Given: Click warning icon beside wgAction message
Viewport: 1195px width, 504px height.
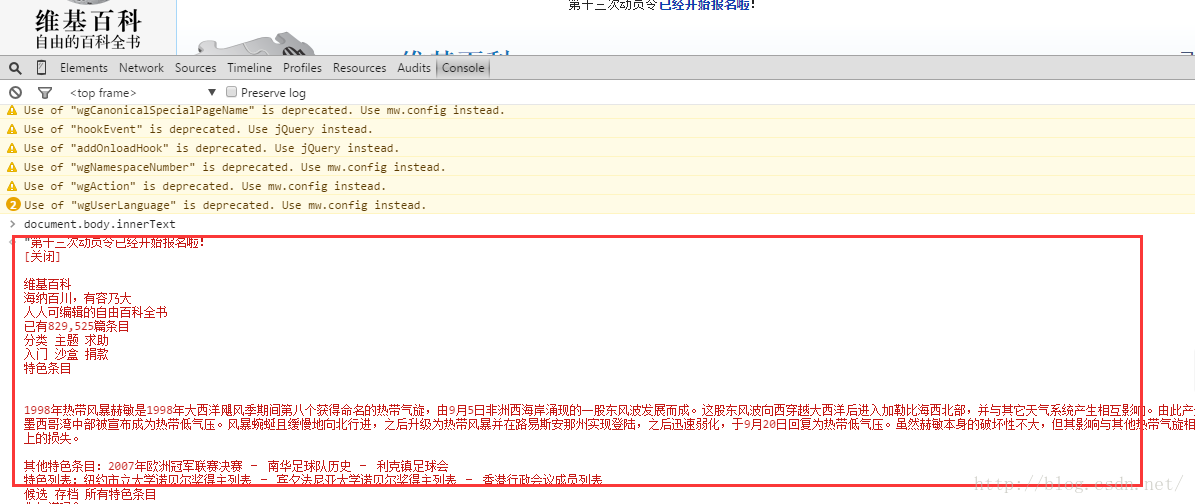Looking at the screenshot, I should [x=11, y=187].
